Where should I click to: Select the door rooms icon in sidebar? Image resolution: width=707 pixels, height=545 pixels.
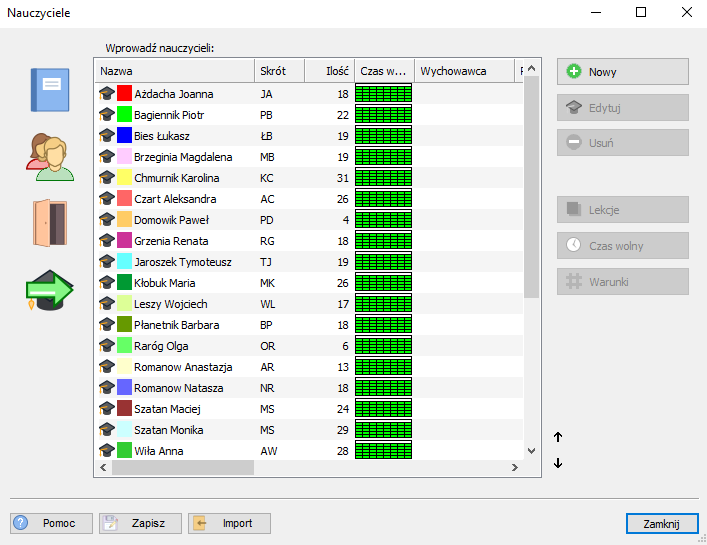coord(49,223)
